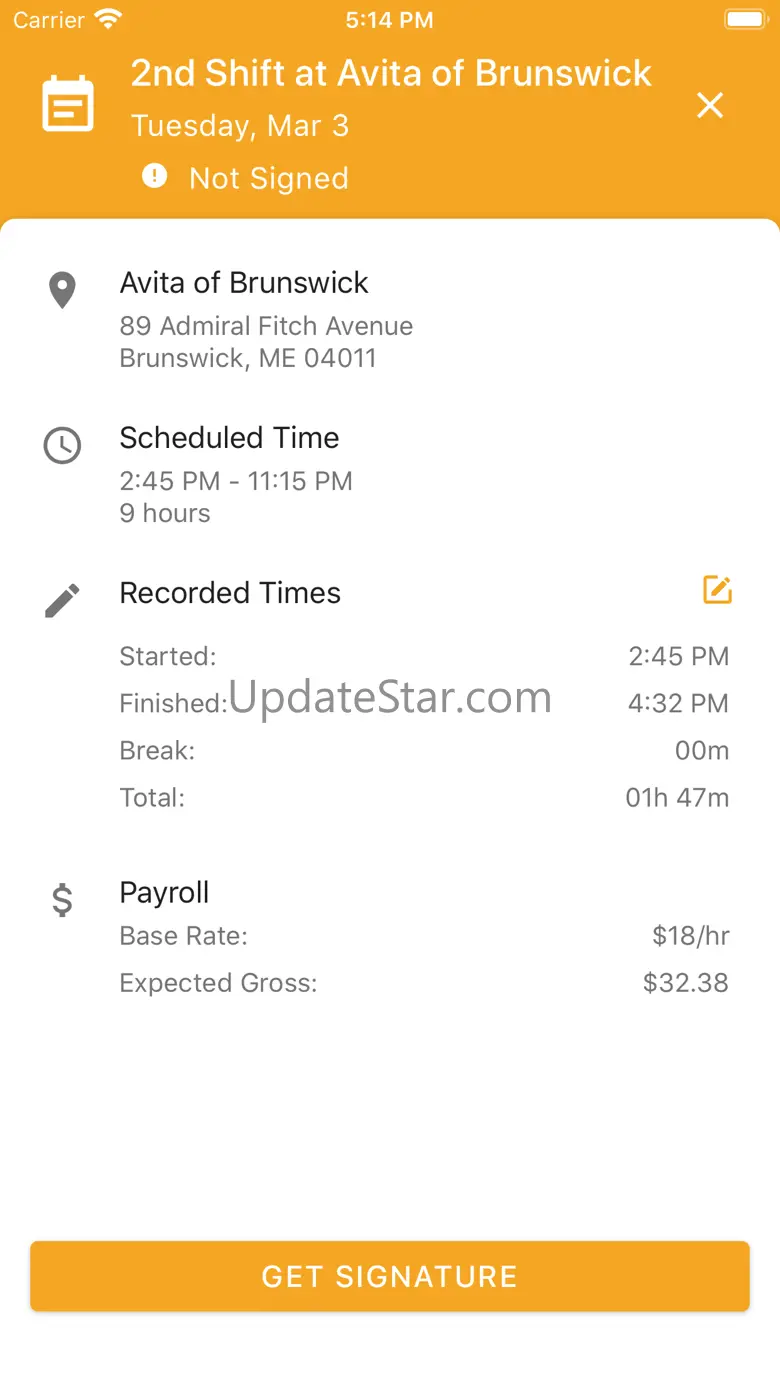Tap the Base Rate $18/hr value
This screenshot has width=780, height=1387.
(x=690, y=936)
